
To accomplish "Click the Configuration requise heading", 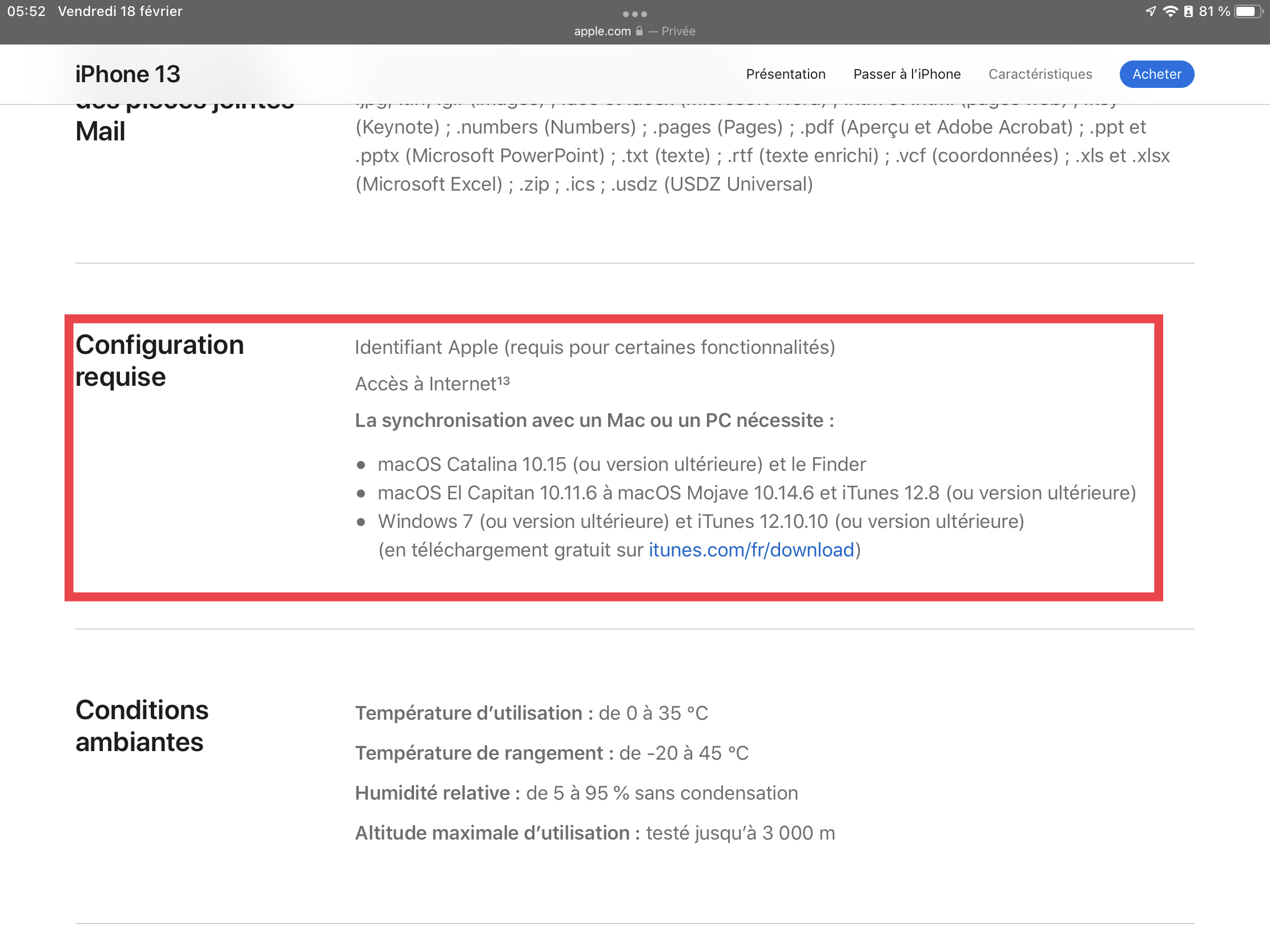I will pos(160,360).
